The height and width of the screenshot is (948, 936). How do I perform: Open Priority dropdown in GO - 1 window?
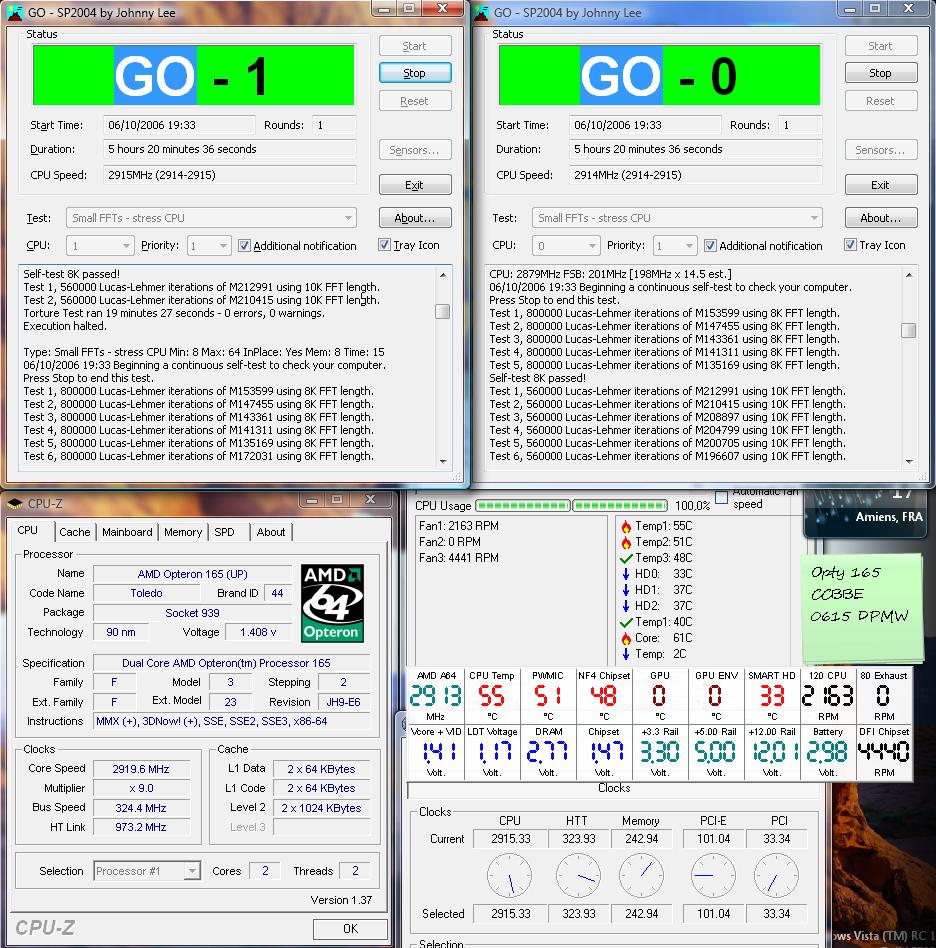point(209,245)
